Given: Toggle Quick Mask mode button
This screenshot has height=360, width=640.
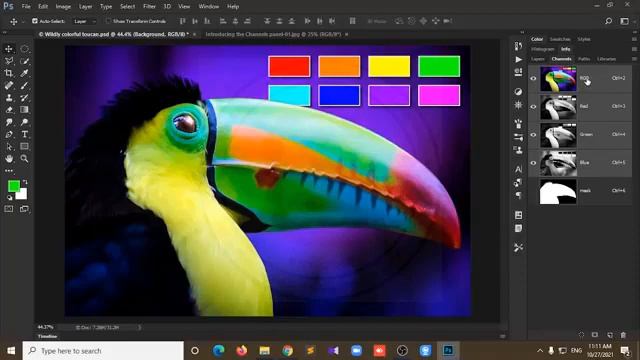Looking at the screenshot, I should (x=9, y=209).
